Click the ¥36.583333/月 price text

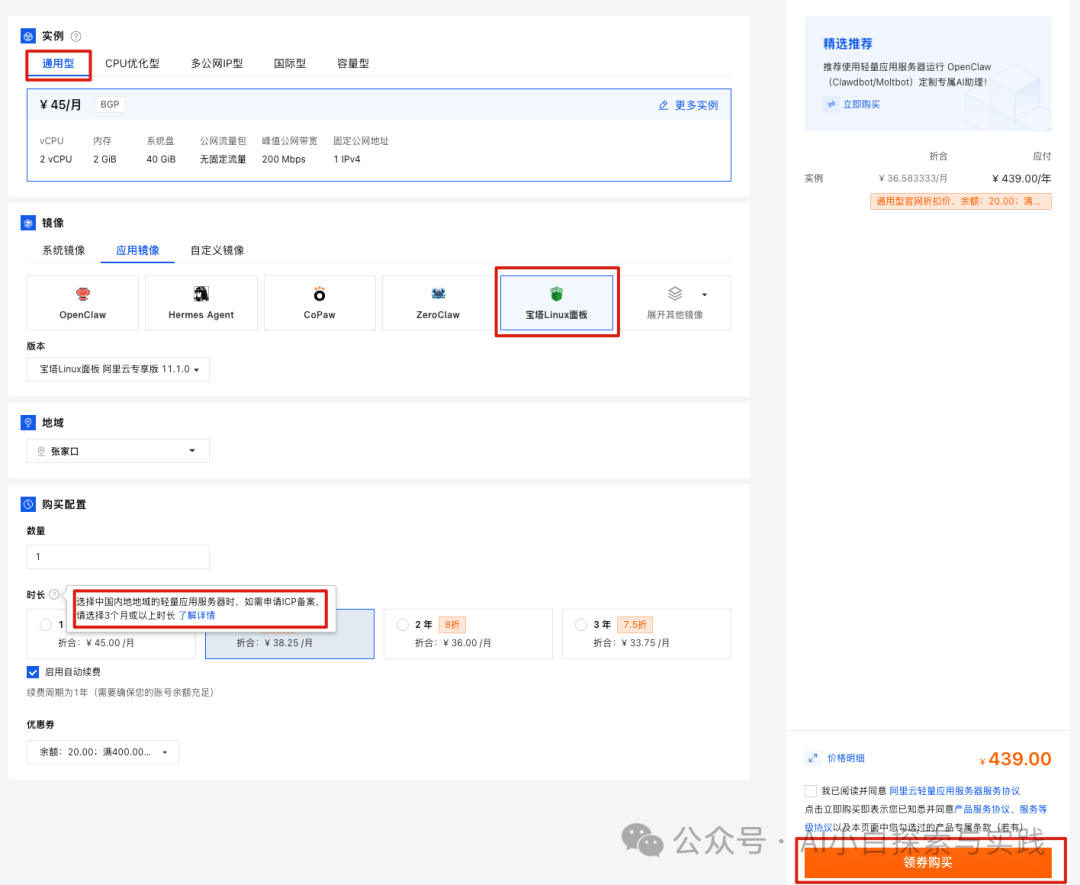point(913,178)
